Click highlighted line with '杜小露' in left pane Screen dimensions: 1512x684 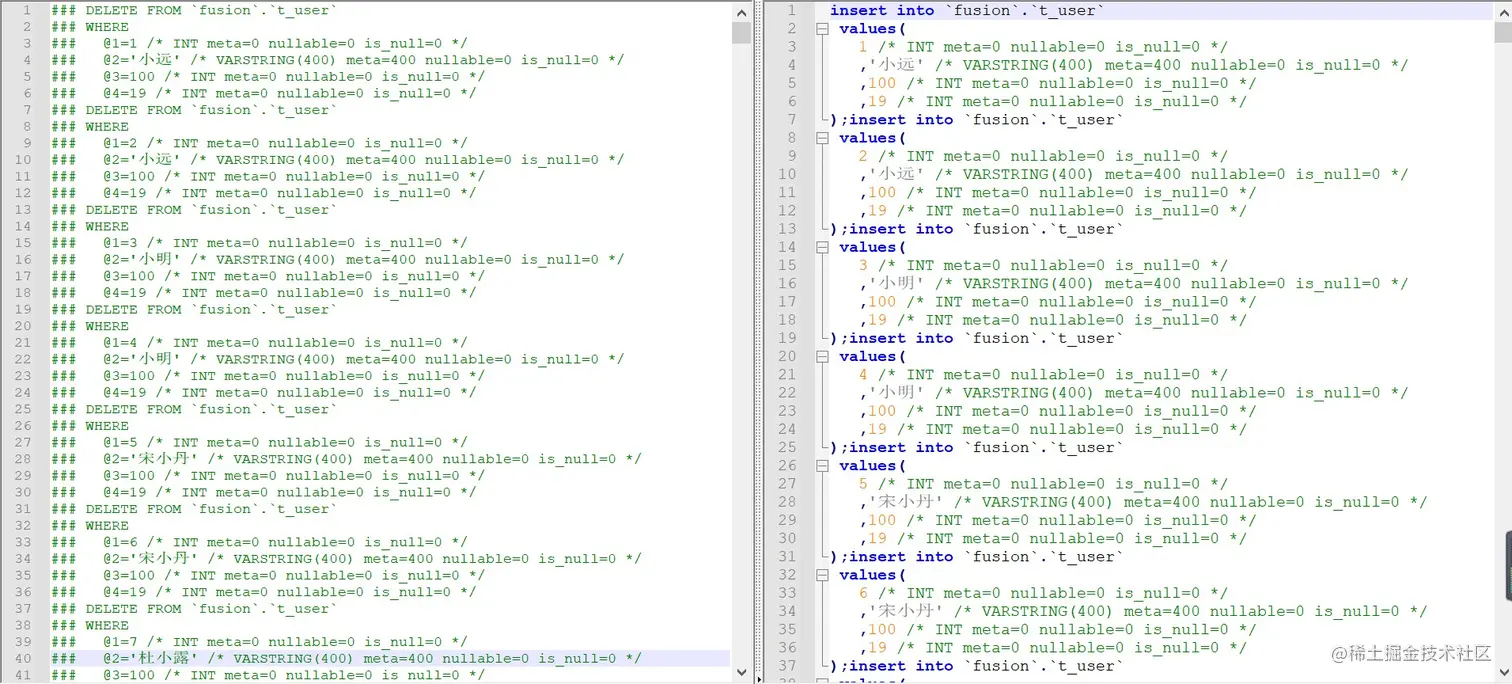pos(388,658)
